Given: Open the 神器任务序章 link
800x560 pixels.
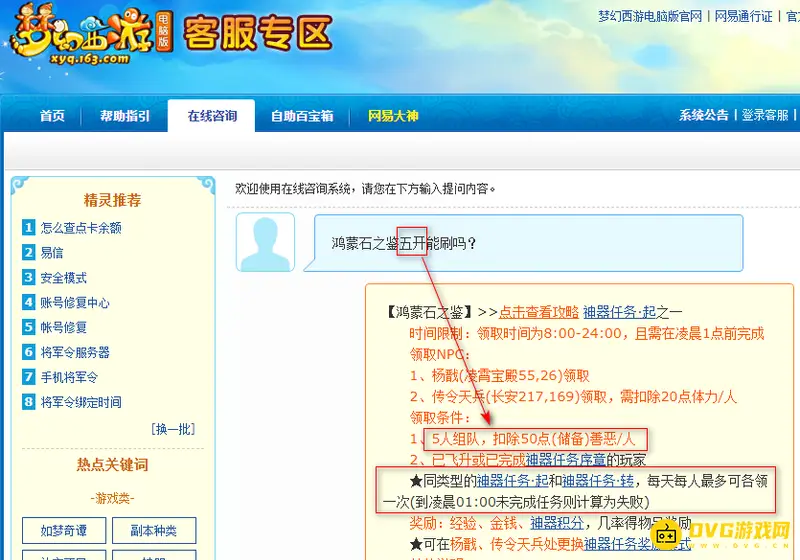Looking at the screenshot, I should pos(566,460).
